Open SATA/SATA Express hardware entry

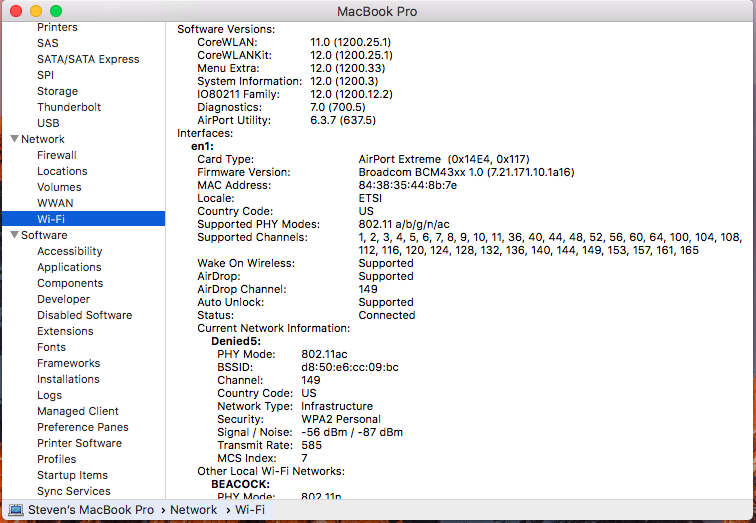88,59
